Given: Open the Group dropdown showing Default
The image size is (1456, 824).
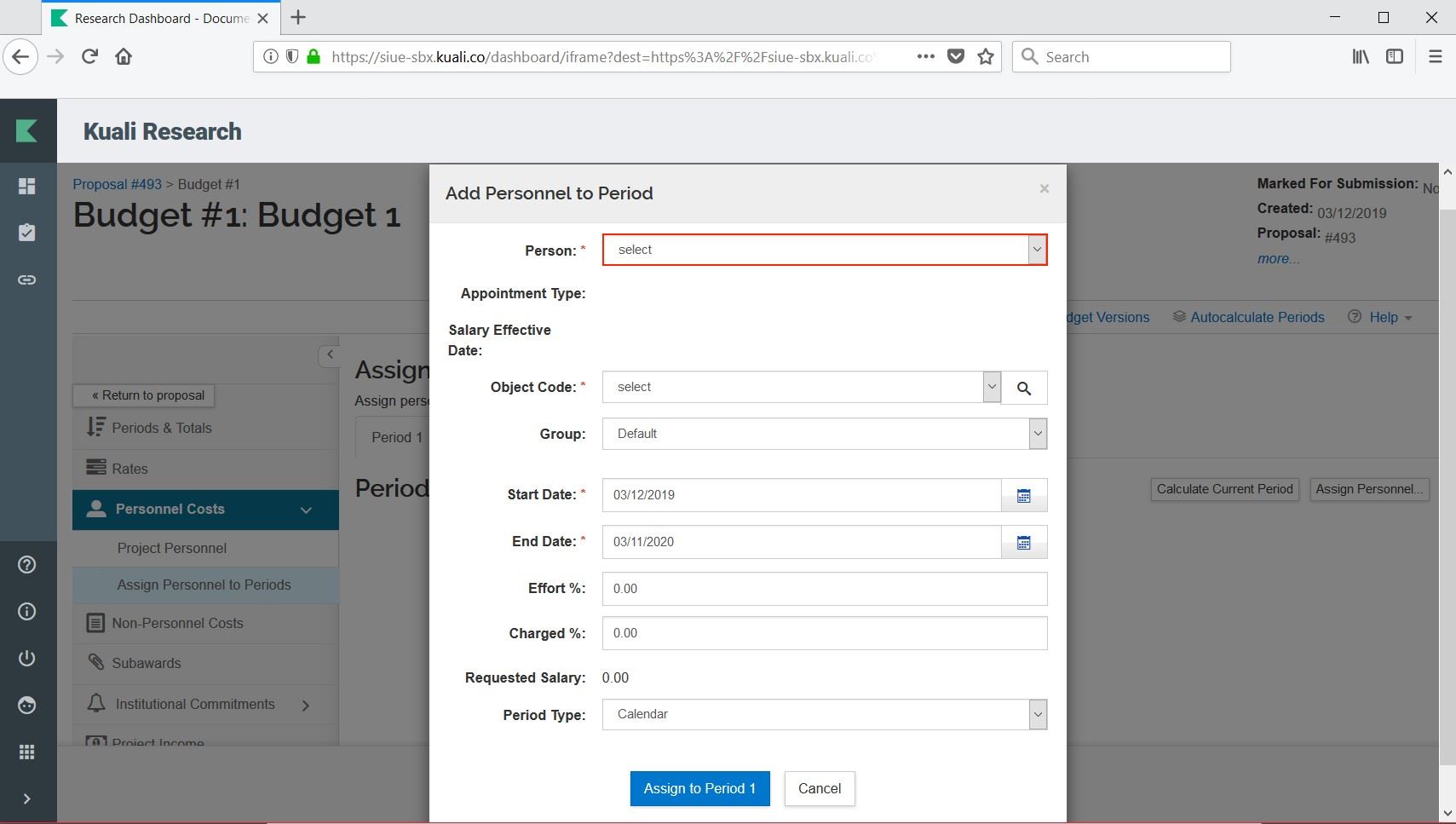Looking at the screenshot, I should (823, 434).
